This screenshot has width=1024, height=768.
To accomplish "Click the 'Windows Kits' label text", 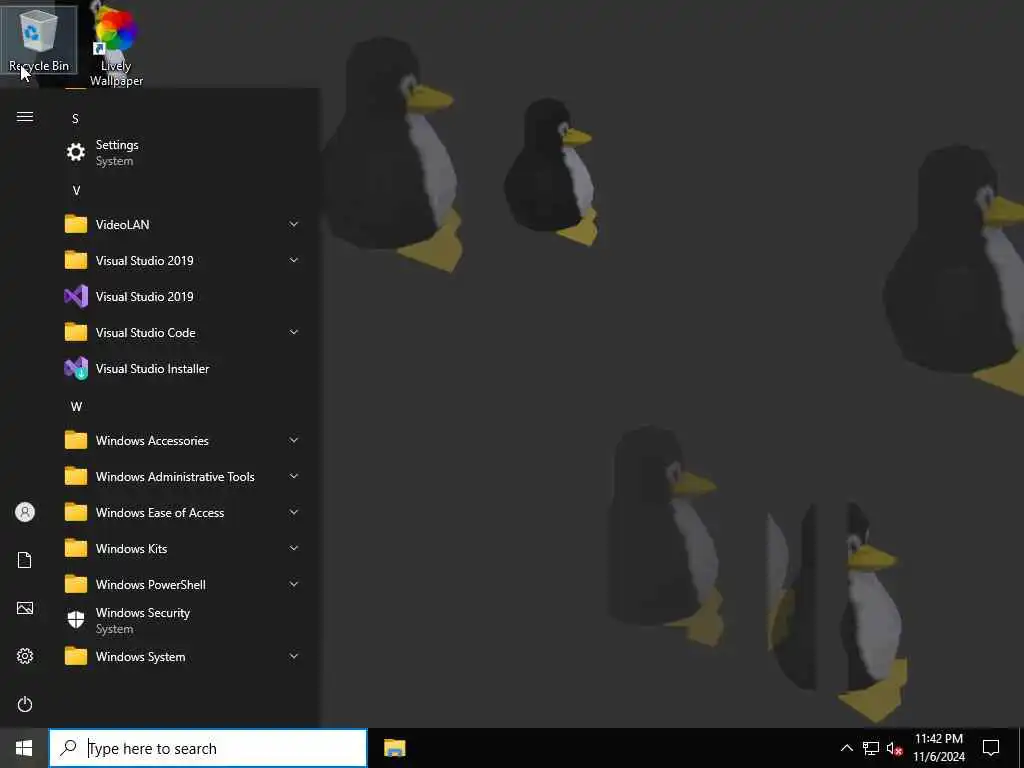I will click(x=131, y=549).
